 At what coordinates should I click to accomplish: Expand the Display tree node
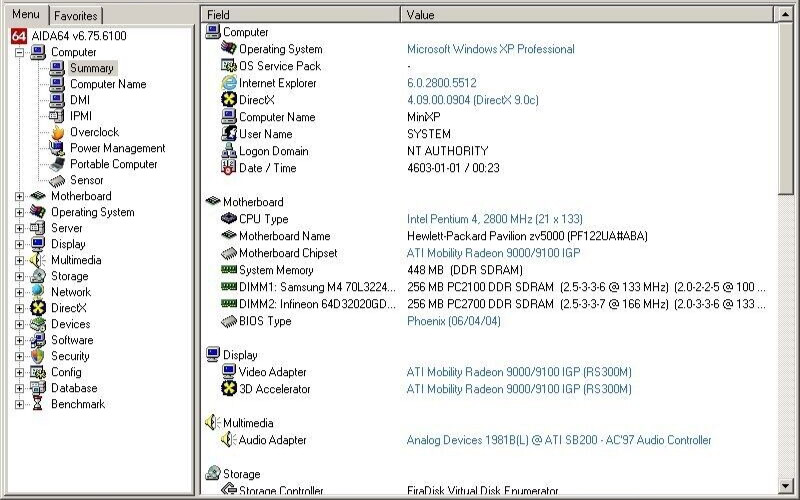19,244
